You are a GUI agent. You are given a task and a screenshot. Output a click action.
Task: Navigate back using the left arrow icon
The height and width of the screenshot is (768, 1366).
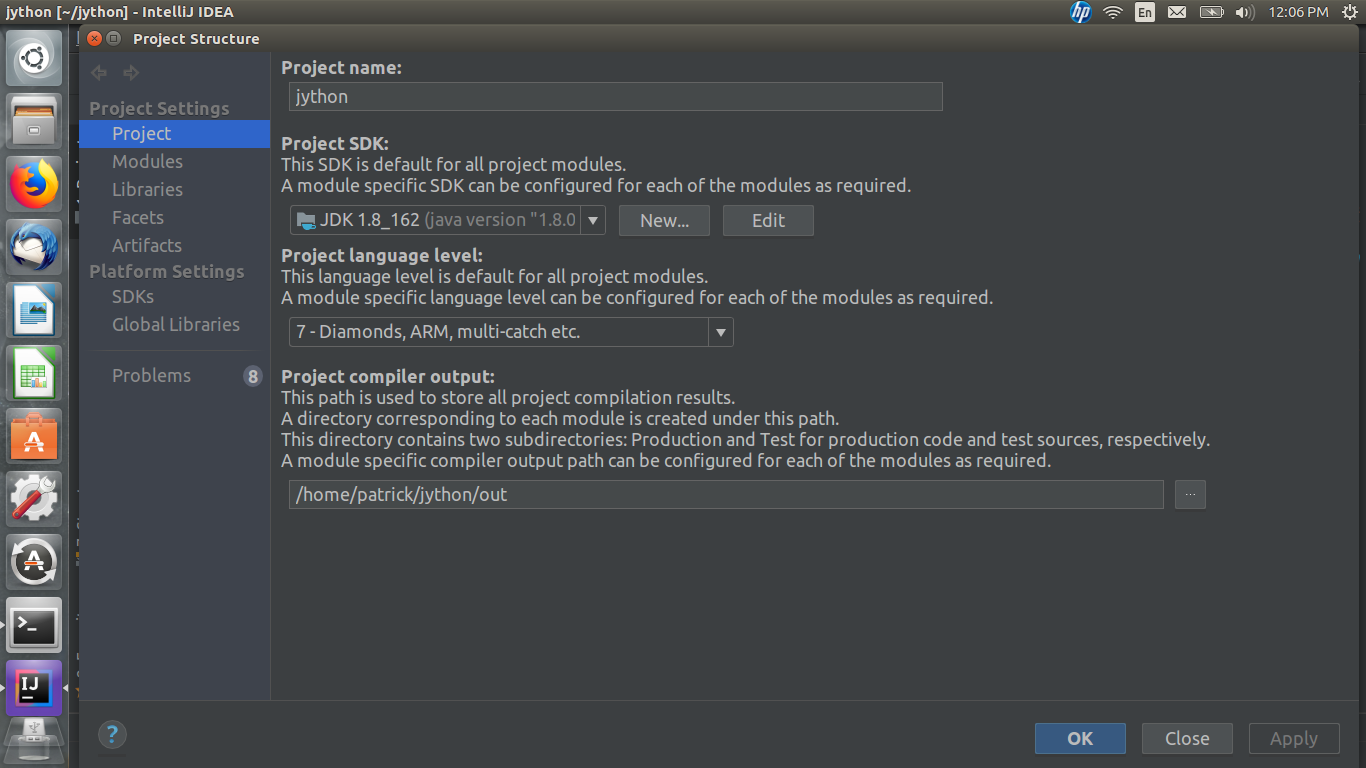click(98, 72)
